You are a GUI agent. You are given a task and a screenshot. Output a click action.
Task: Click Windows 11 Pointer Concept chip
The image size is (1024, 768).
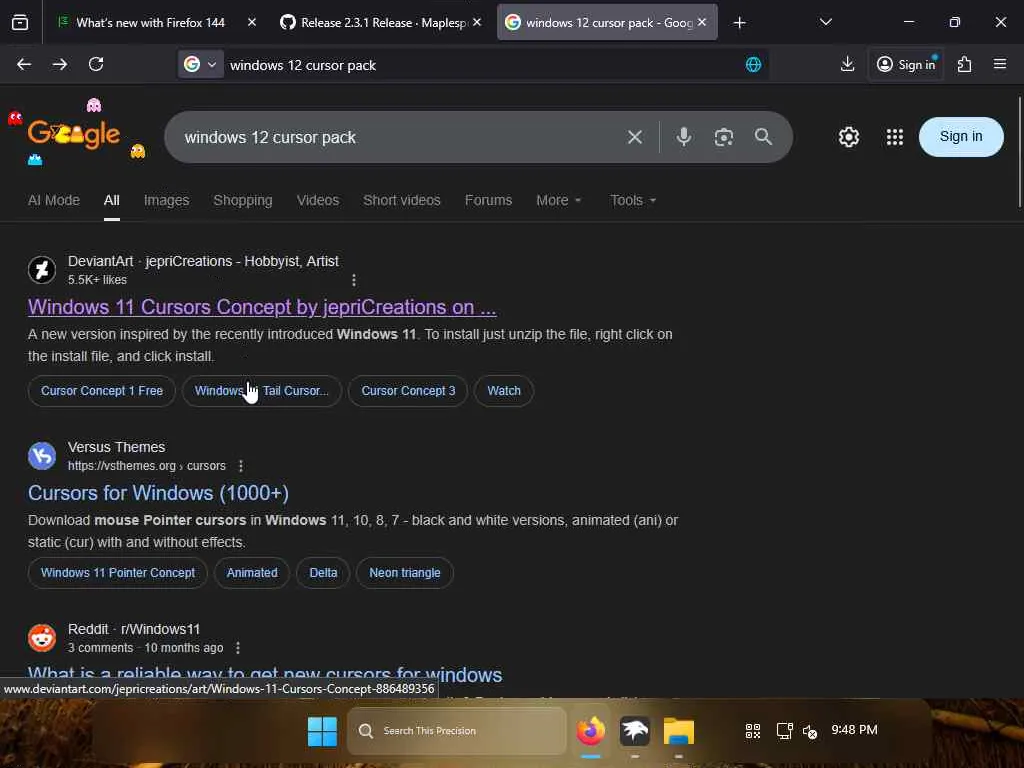[x=118, y=573]
